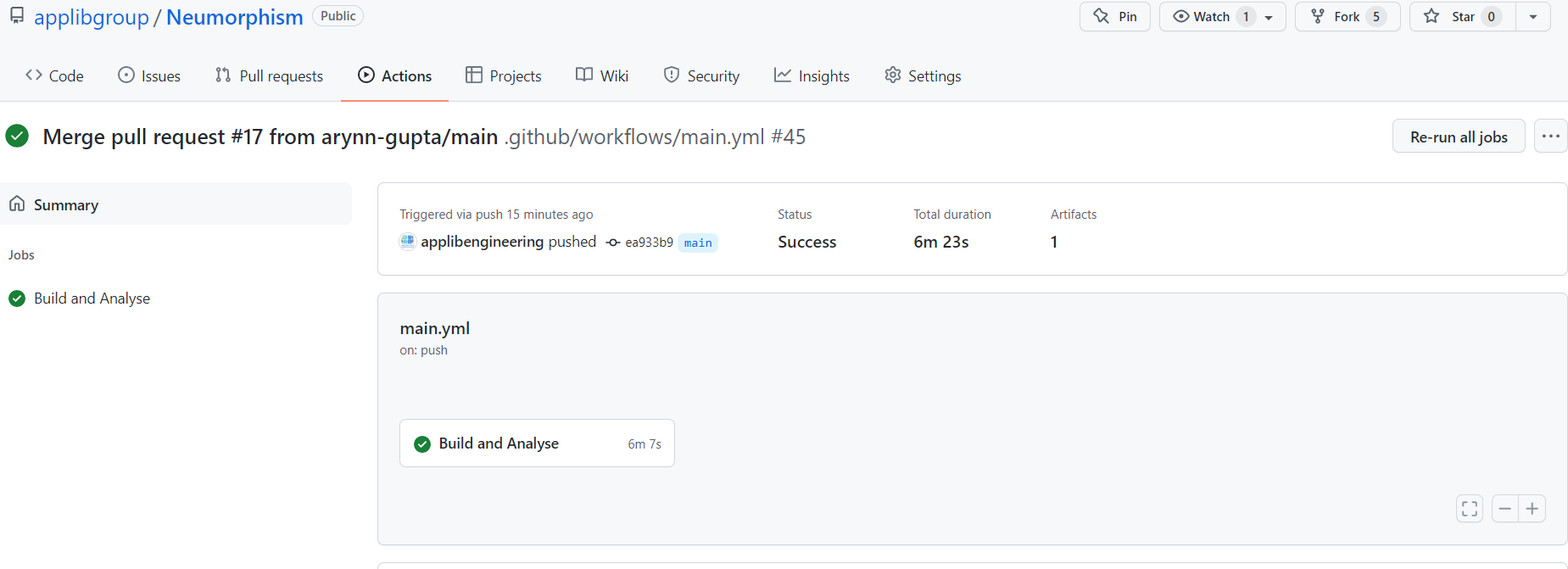Open the Neumorphism repository link

coord(235,17)
